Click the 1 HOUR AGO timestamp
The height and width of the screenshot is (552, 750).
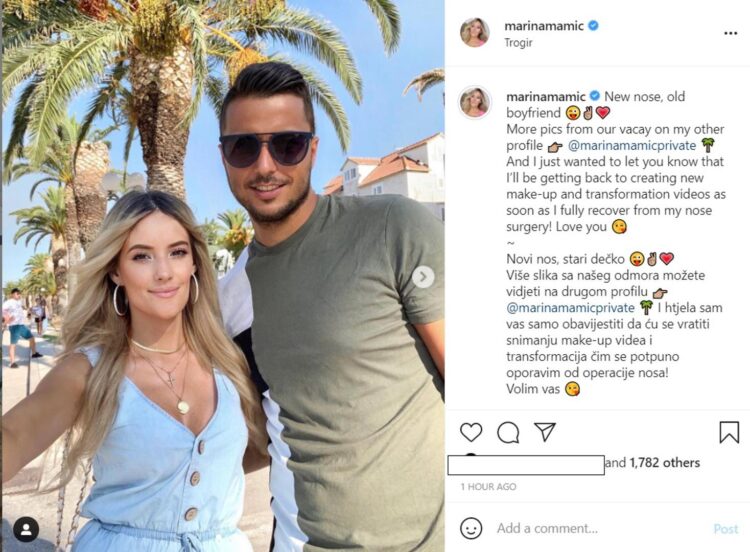tap(488, 486)
